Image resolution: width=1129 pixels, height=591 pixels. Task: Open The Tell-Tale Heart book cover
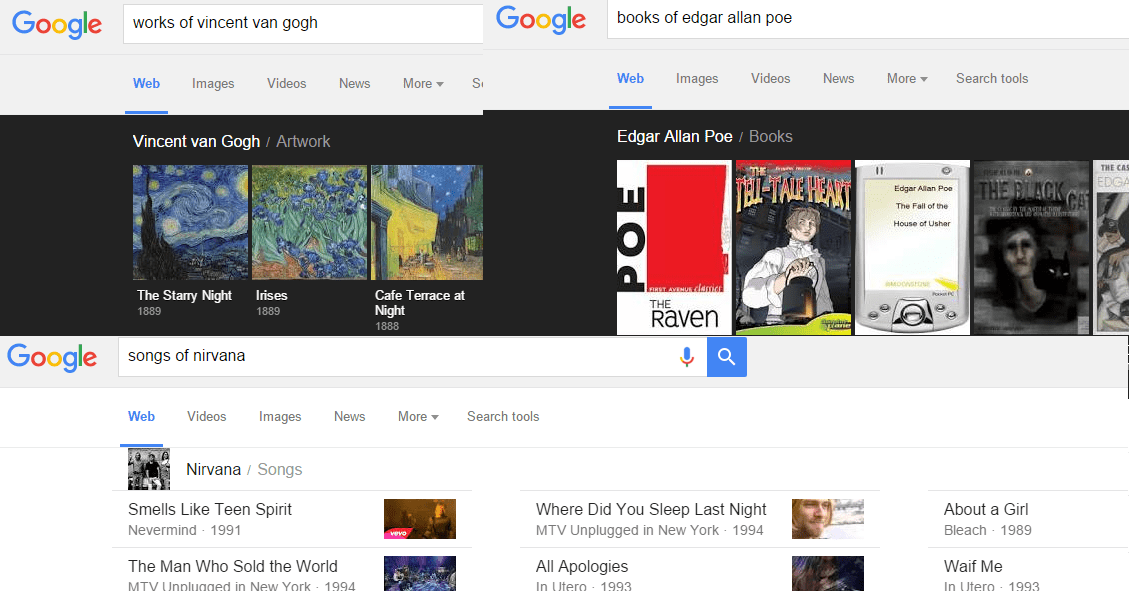tap(793, 248)
